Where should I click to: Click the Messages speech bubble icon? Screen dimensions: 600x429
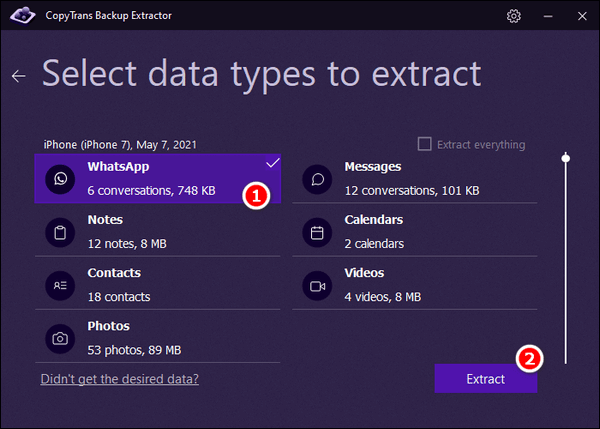317,179
